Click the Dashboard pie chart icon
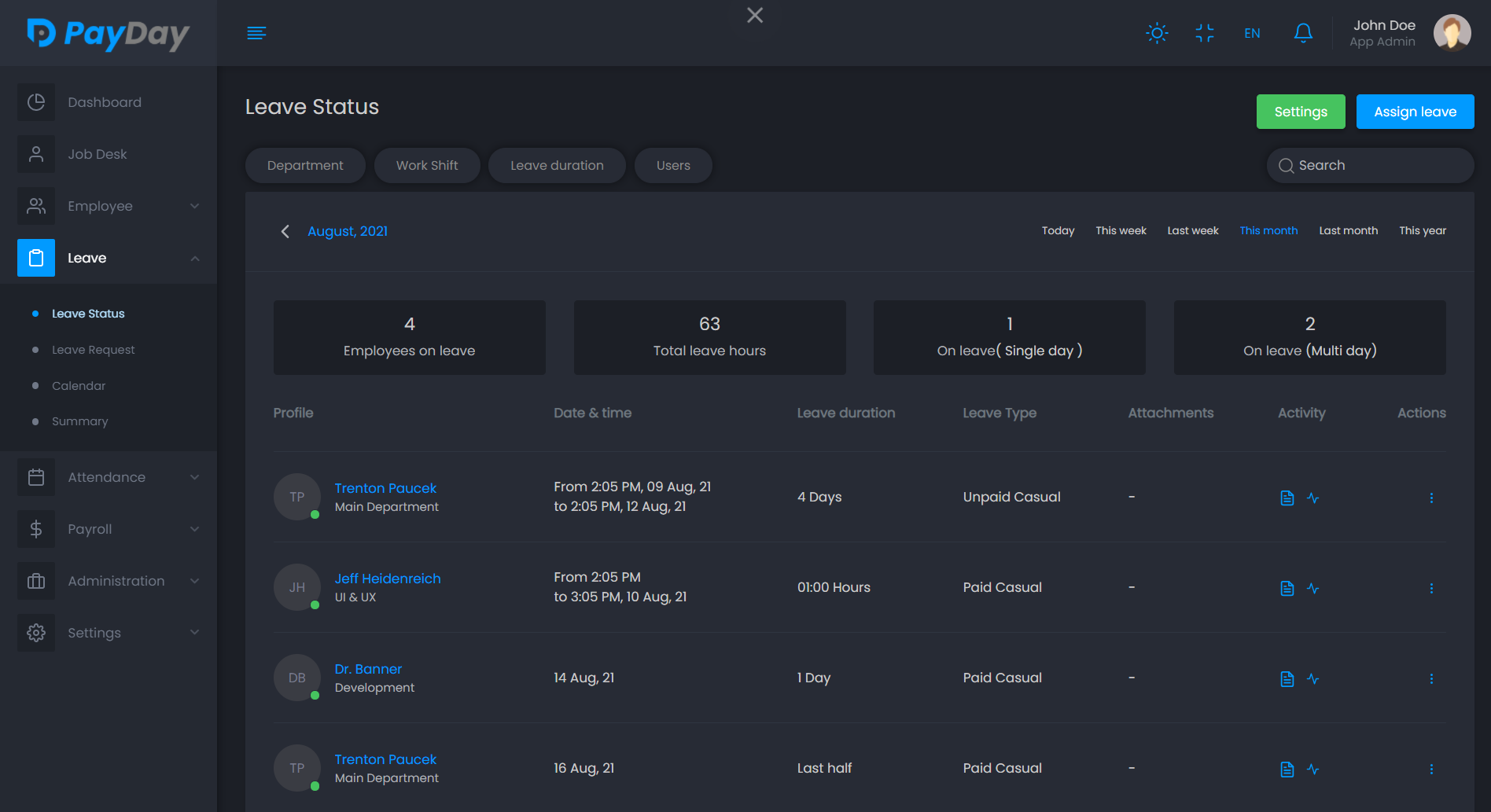Image resolution: width=1491 pixels, height=812 pixels. click(x=36, y=102)
